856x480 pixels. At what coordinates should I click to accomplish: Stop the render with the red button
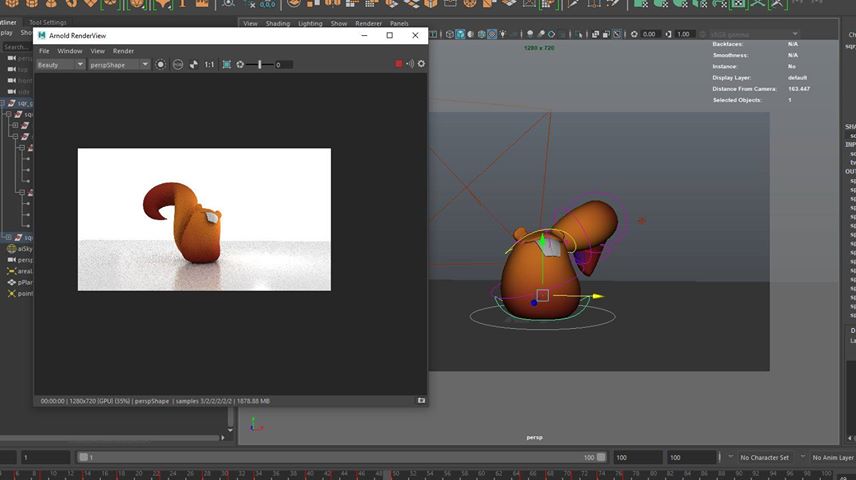(399, 64)
